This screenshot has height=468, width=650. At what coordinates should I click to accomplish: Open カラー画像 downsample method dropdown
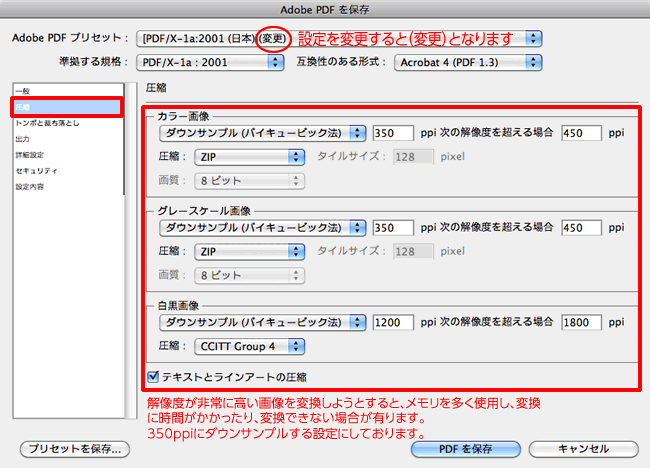[262, 133]
